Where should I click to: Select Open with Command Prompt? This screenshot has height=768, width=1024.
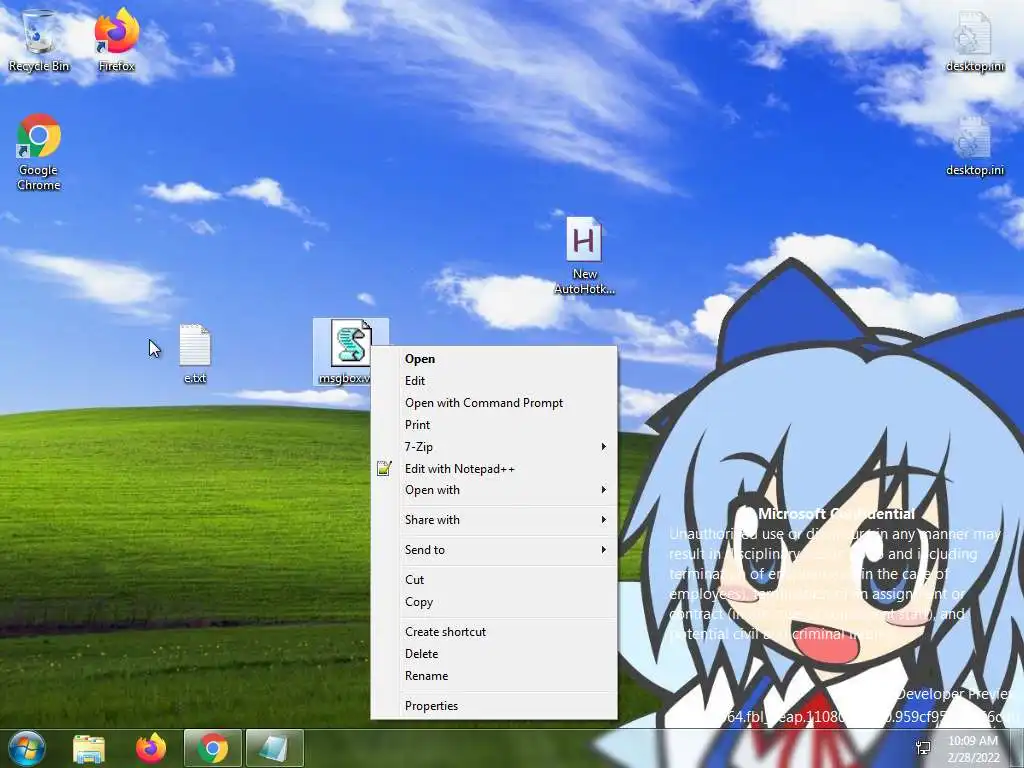[x=494, y=403]
